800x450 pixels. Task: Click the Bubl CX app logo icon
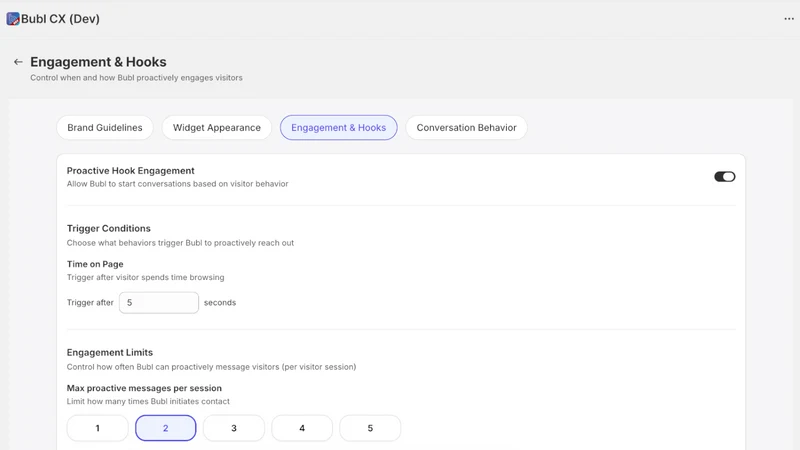coord(13,19)
